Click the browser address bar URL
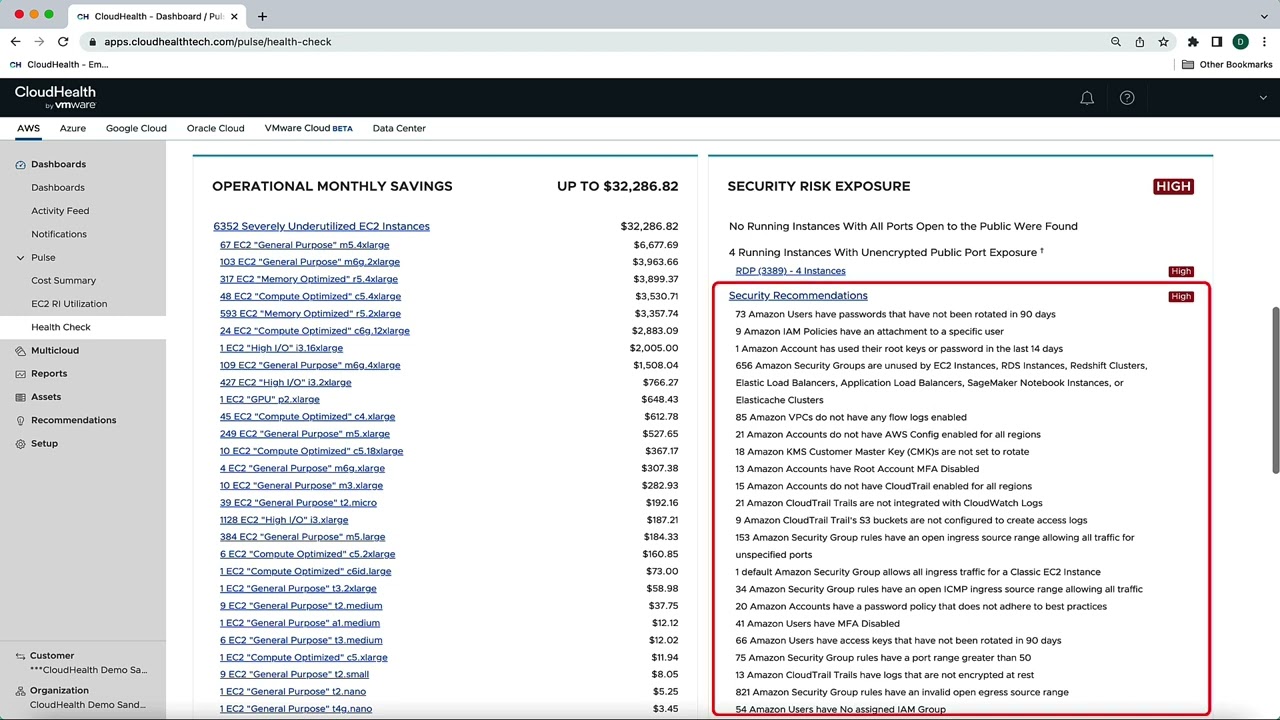This screenshot has height=720, width=1280. coord(218,42)
